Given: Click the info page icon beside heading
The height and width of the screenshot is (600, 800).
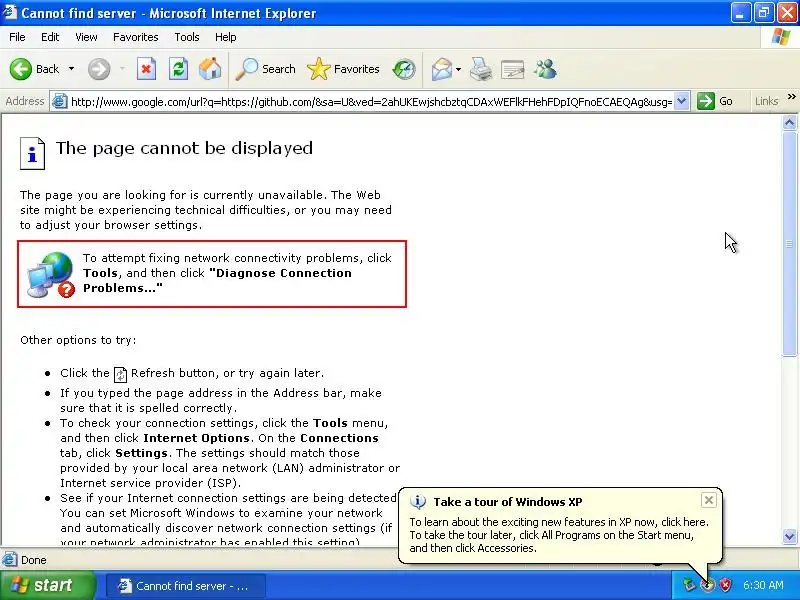Looking at the screenshot, I should [33, 153].
